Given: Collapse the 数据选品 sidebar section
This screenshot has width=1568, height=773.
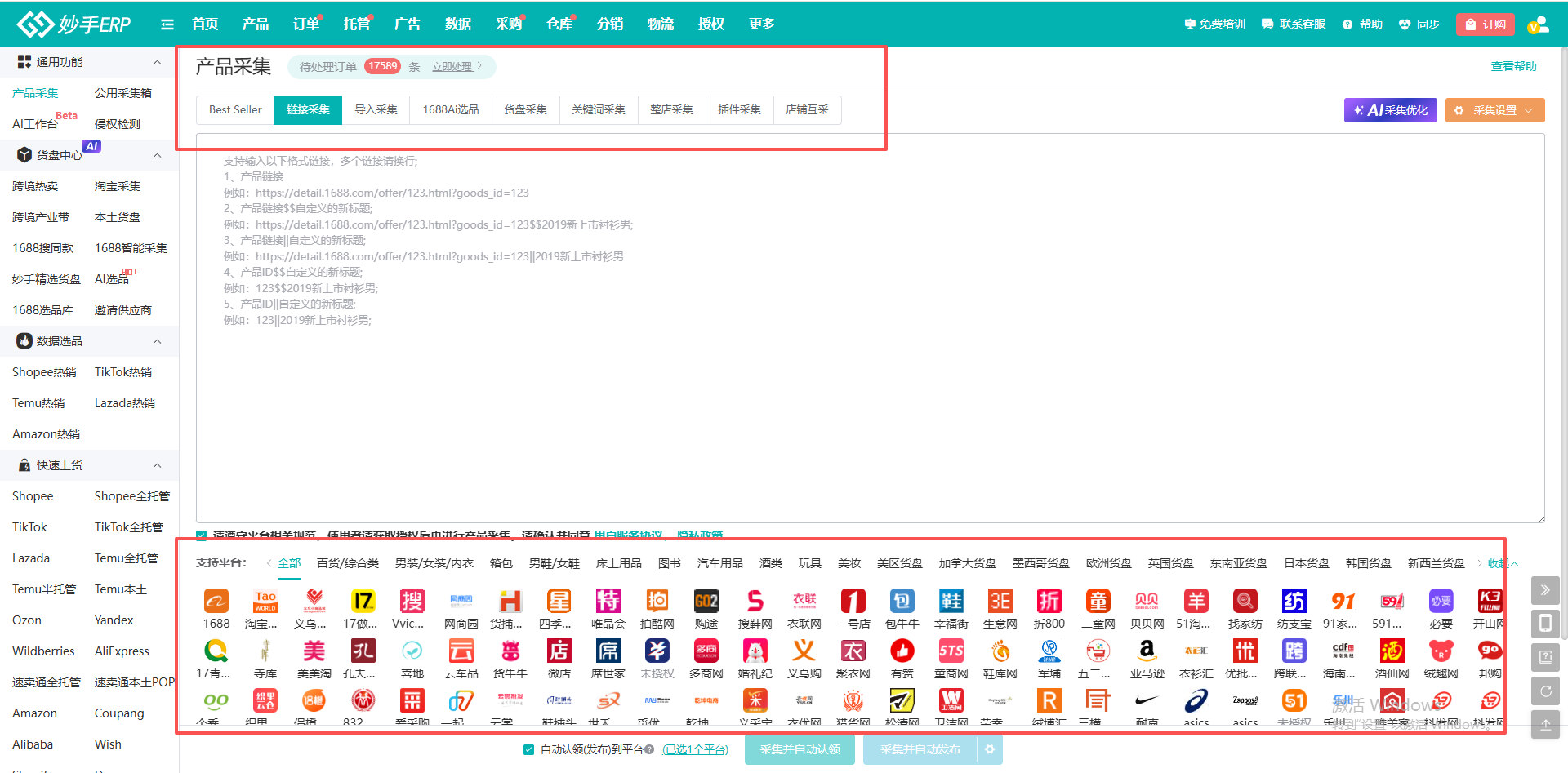Looking at the screenshot, I should pos(157,341).
